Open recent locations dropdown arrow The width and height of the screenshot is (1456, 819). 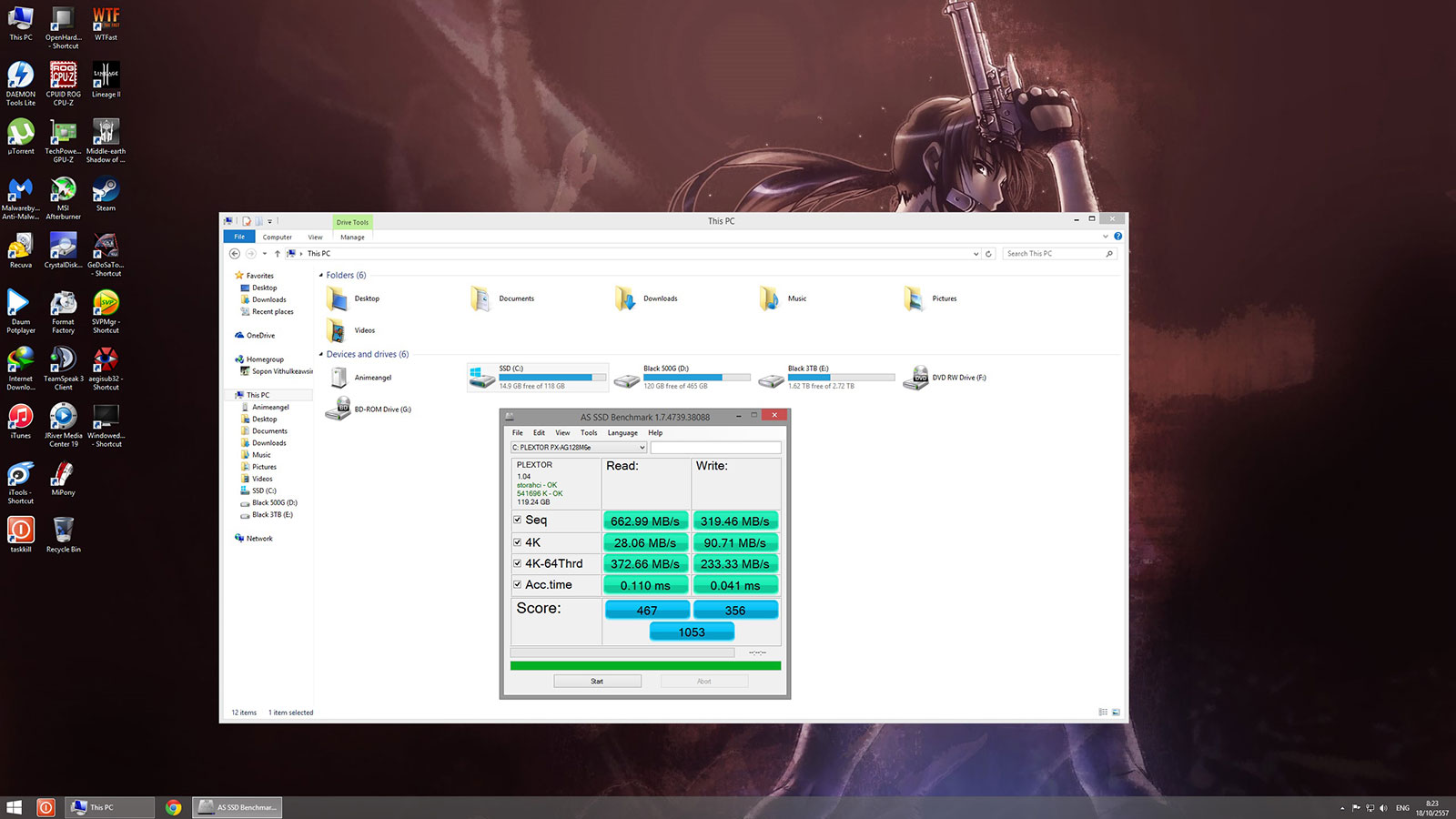click(264, 254)
